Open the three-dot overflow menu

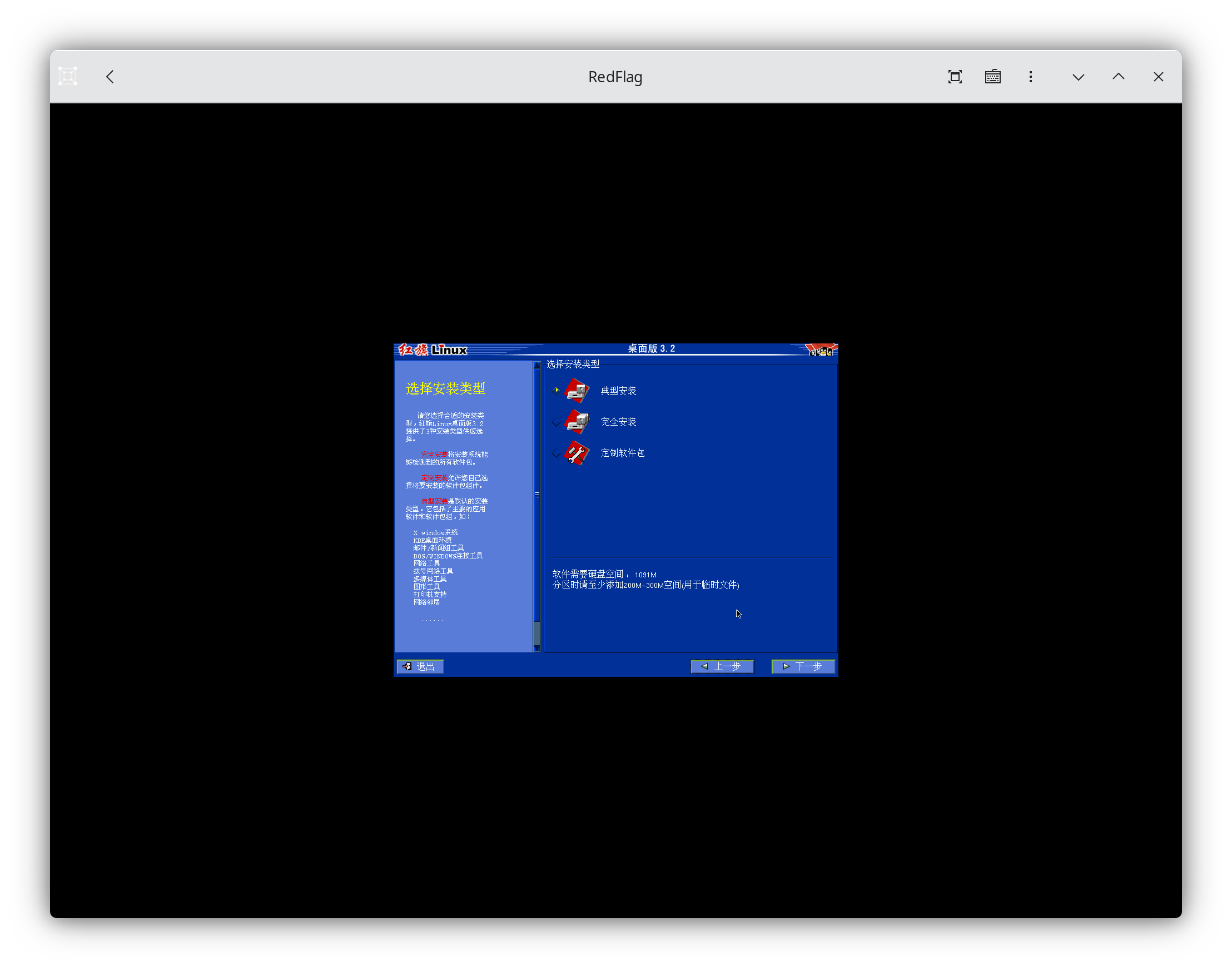[x=1031, y=77]
